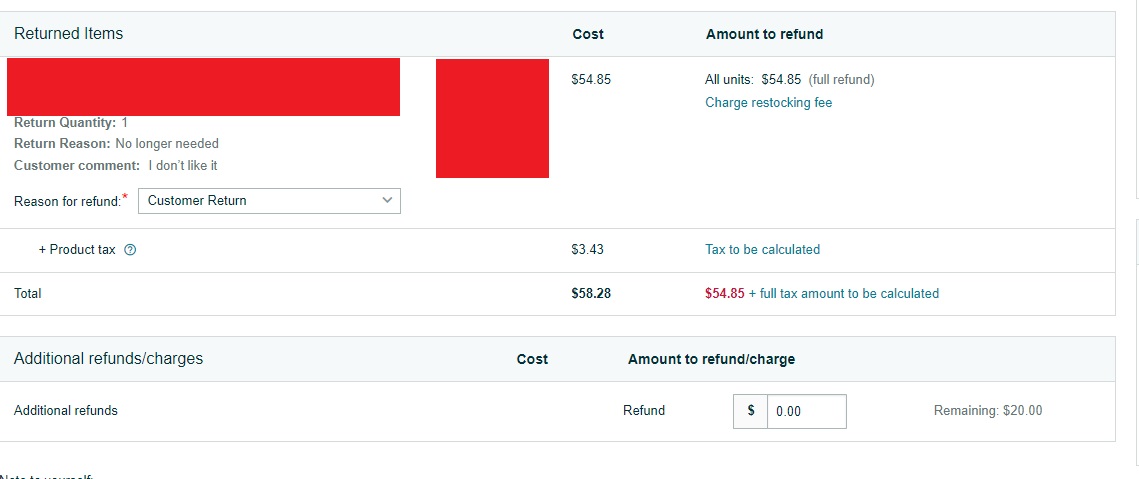Viewport: 1139px width, 479px height.
Task: Focus the Additional refunds amount field
Action: coord(806,411)
